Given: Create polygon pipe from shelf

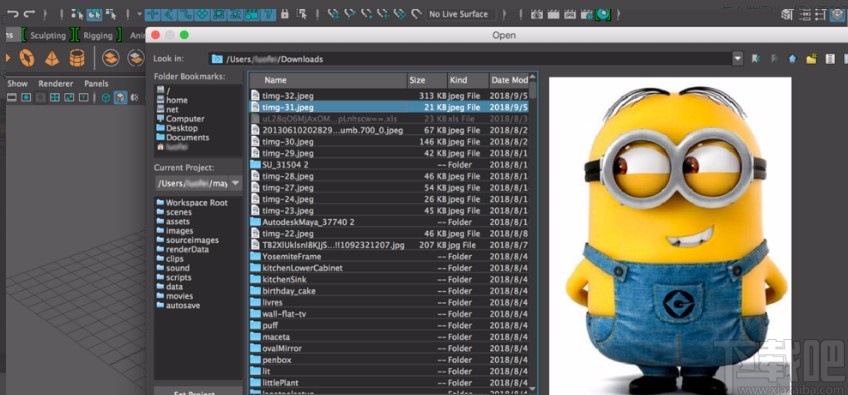Looking at the screenshot, I should (77, 58).
